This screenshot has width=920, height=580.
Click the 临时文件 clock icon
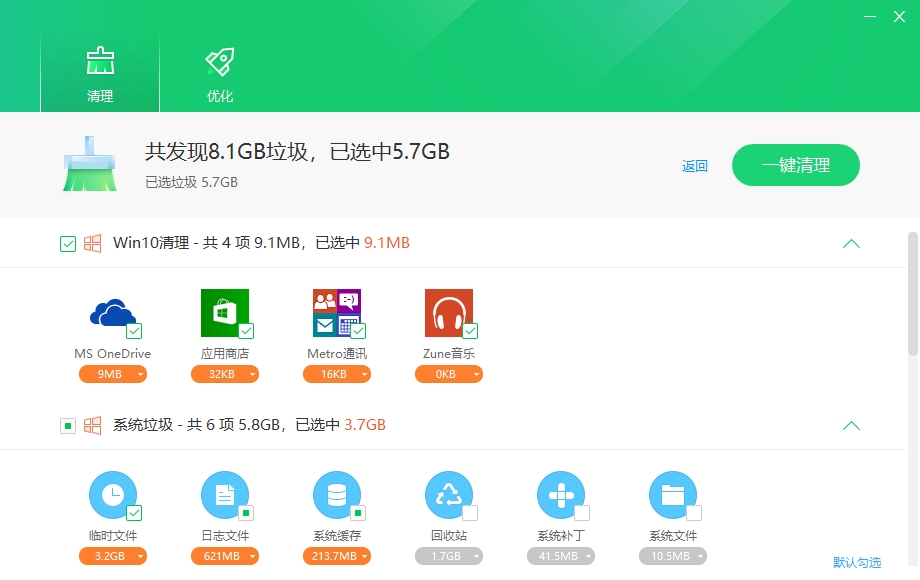(113, 495)
